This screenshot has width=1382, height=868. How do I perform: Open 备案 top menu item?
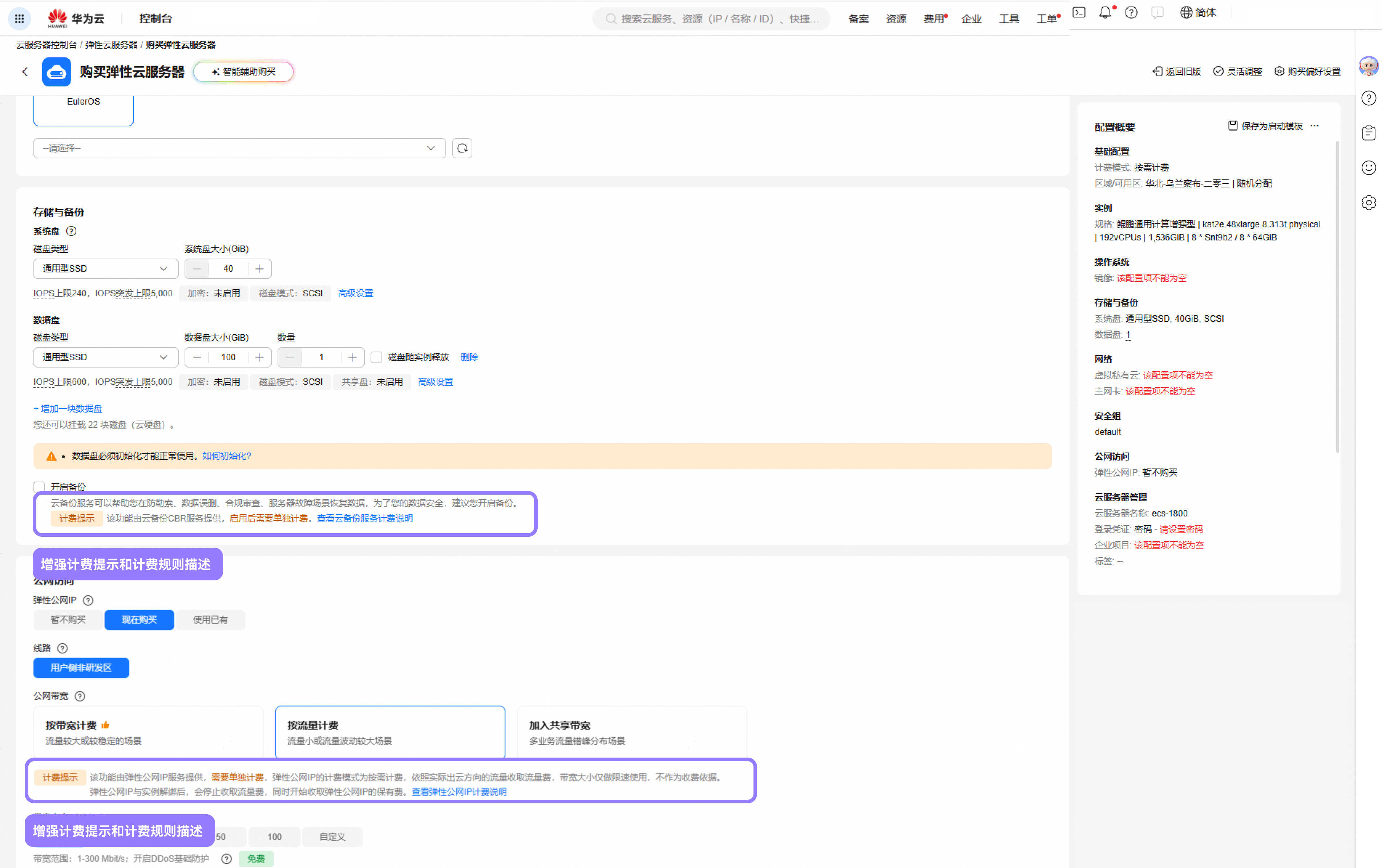pyautogui.click(x=858, y=19)
